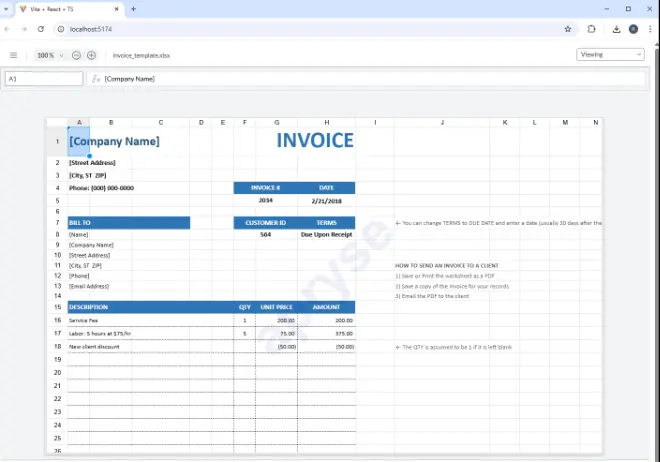Click the zoom out minus icon

pos(77,55)
